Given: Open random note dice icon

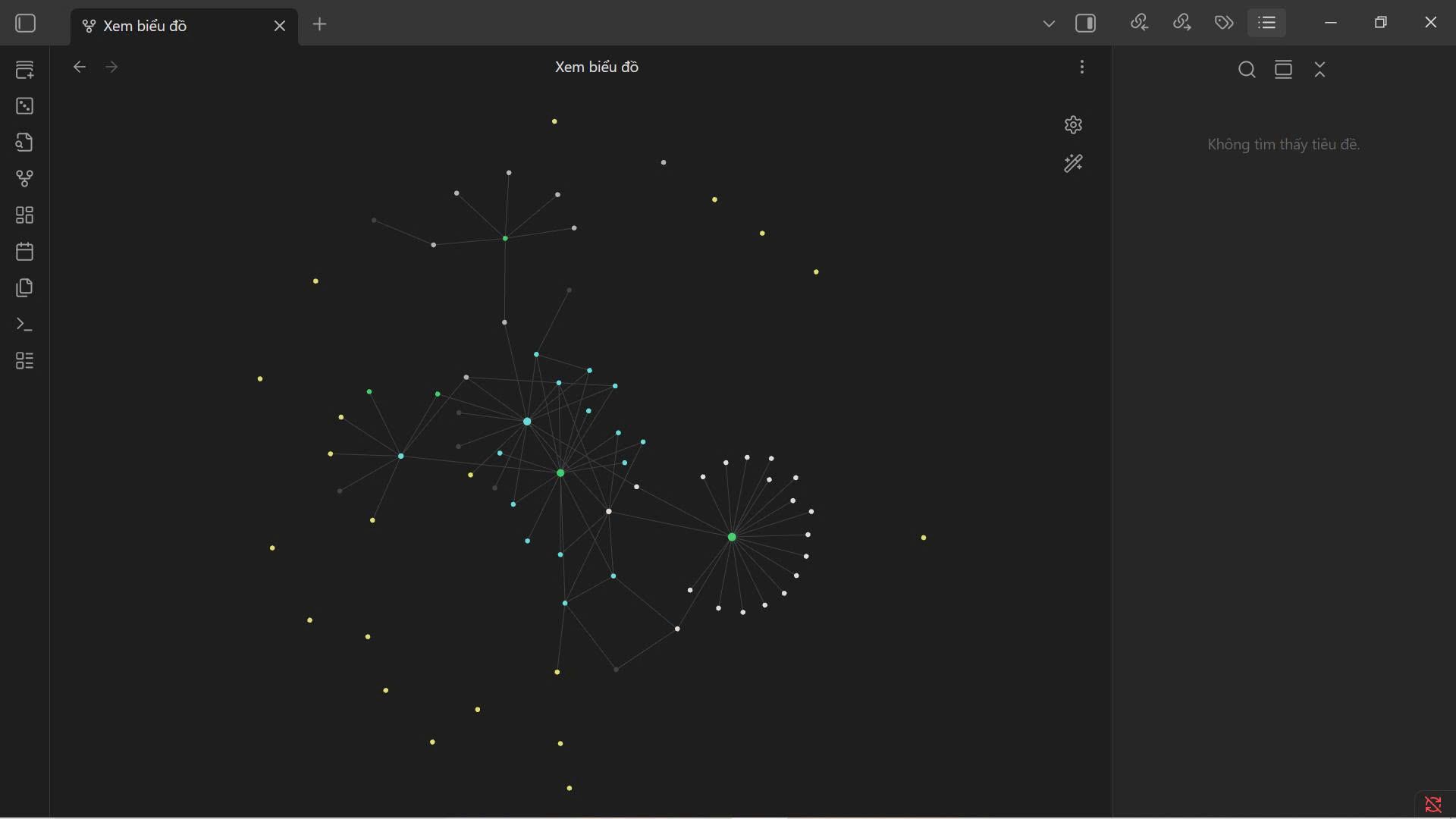Looking at the screenshot, I should point(24,105).
